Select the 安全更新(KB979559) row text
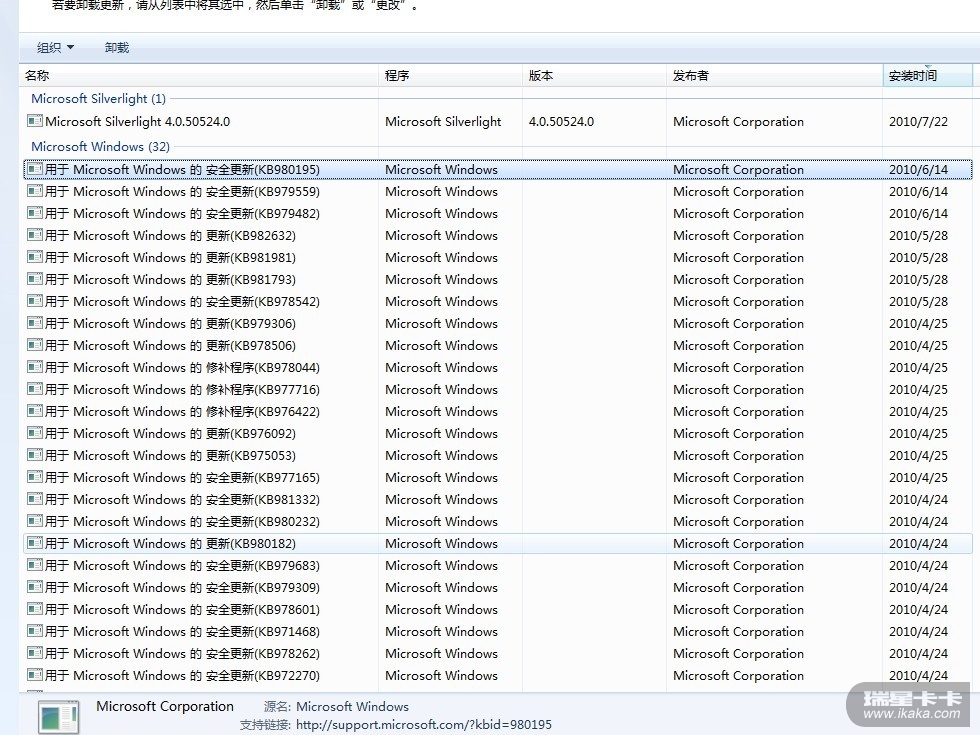The height and width of the screenshot is (735, 980). [x=182, y=191]
